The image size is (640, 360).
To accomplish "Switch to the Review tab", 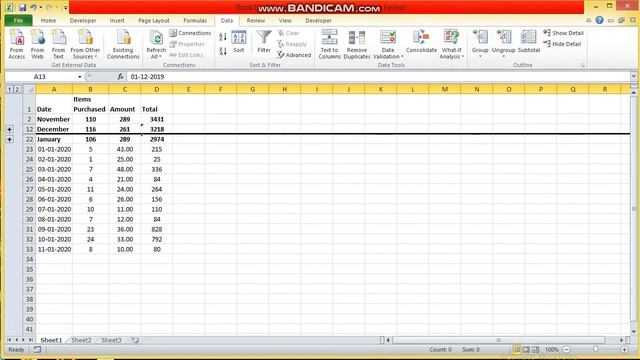I will coord(256,20).
